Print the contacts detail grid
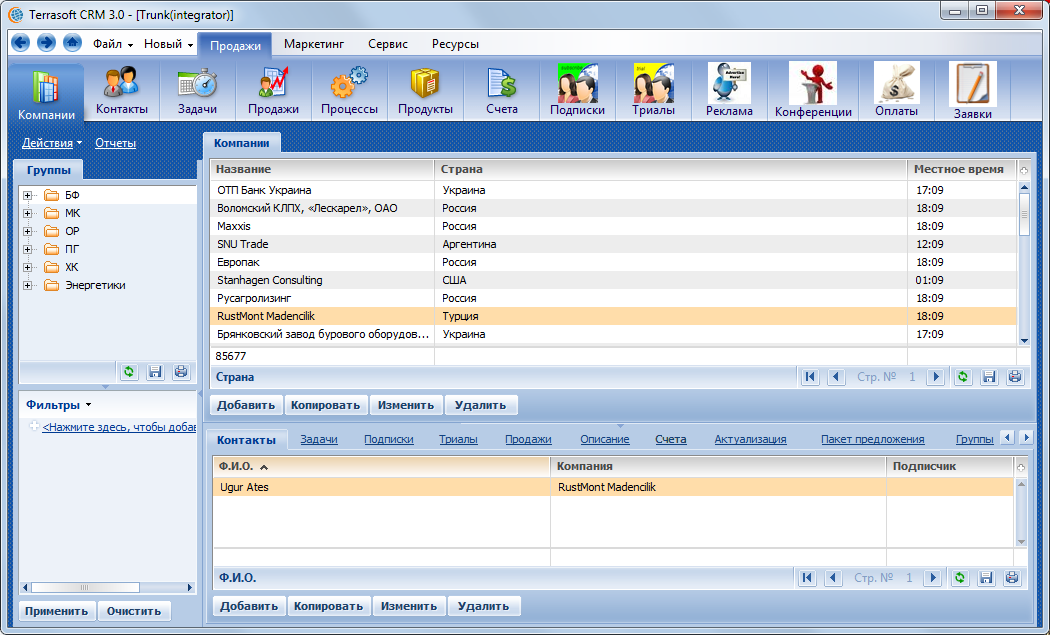Viewport: 1050px width, 635px height. click(x=1012, y=577)
